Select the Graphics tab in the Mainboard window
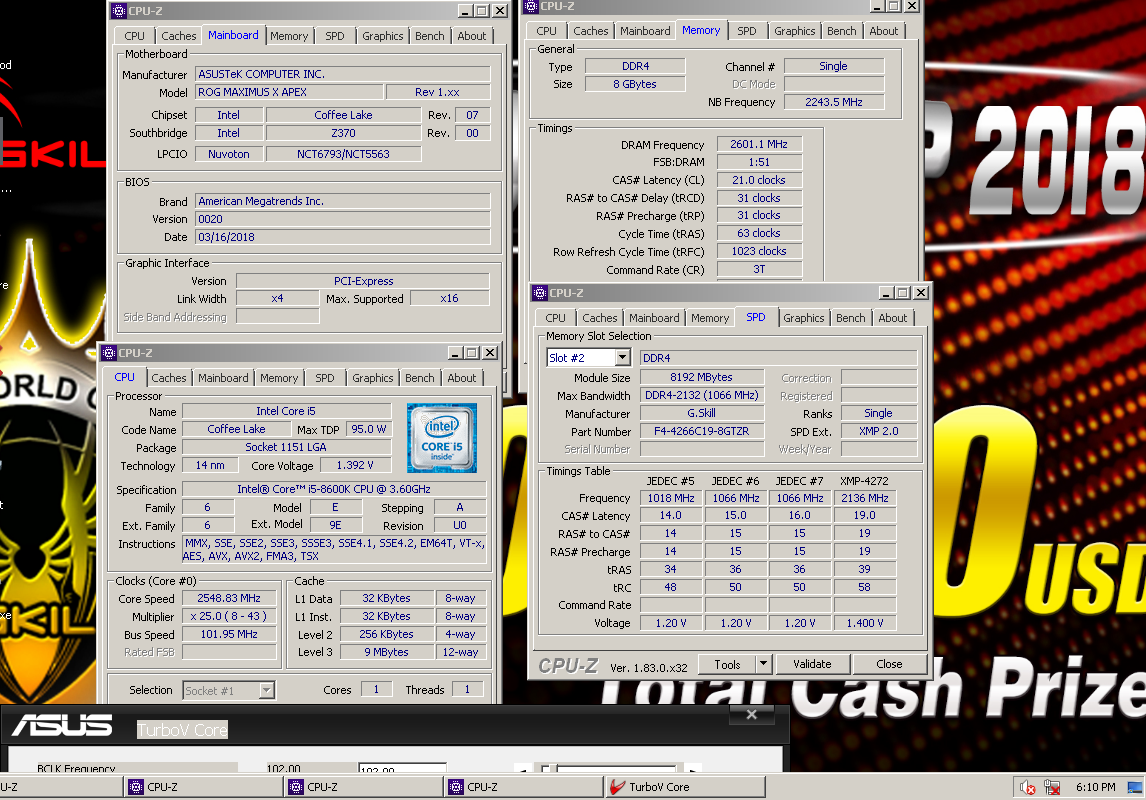The height and width of the screenshot is (800, 1146). pyautogui.click(x=382, y=36)
